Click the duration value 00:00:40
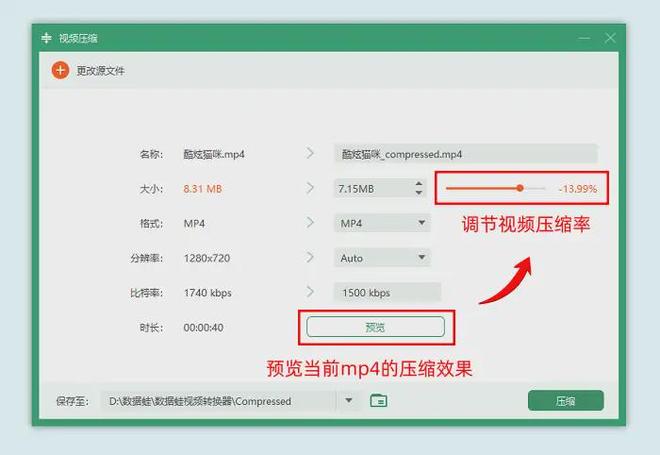 tap(203, 327)
